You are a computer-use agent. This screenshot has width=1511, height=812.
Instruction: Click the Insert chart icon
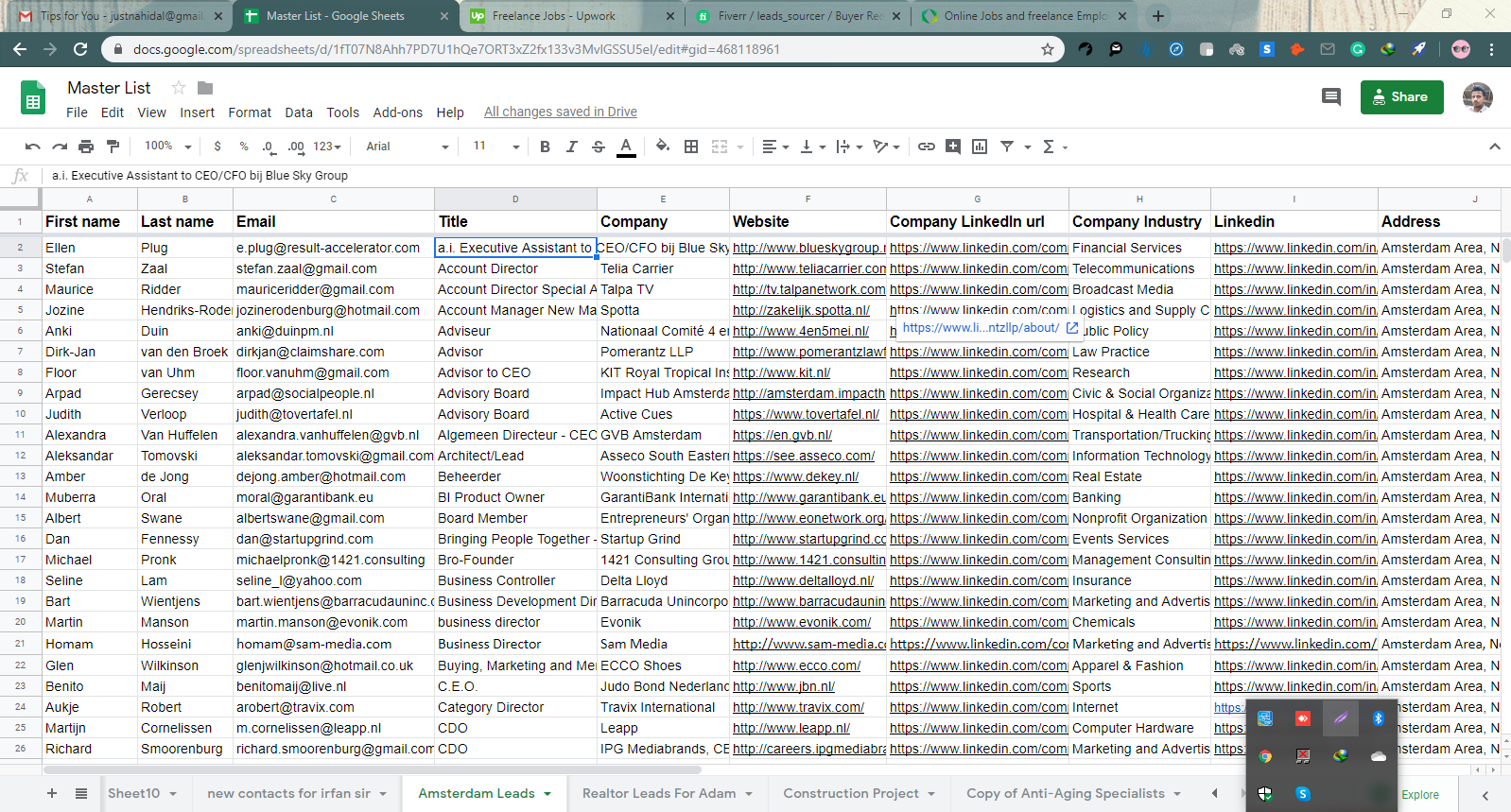click(x=980, y=147)
